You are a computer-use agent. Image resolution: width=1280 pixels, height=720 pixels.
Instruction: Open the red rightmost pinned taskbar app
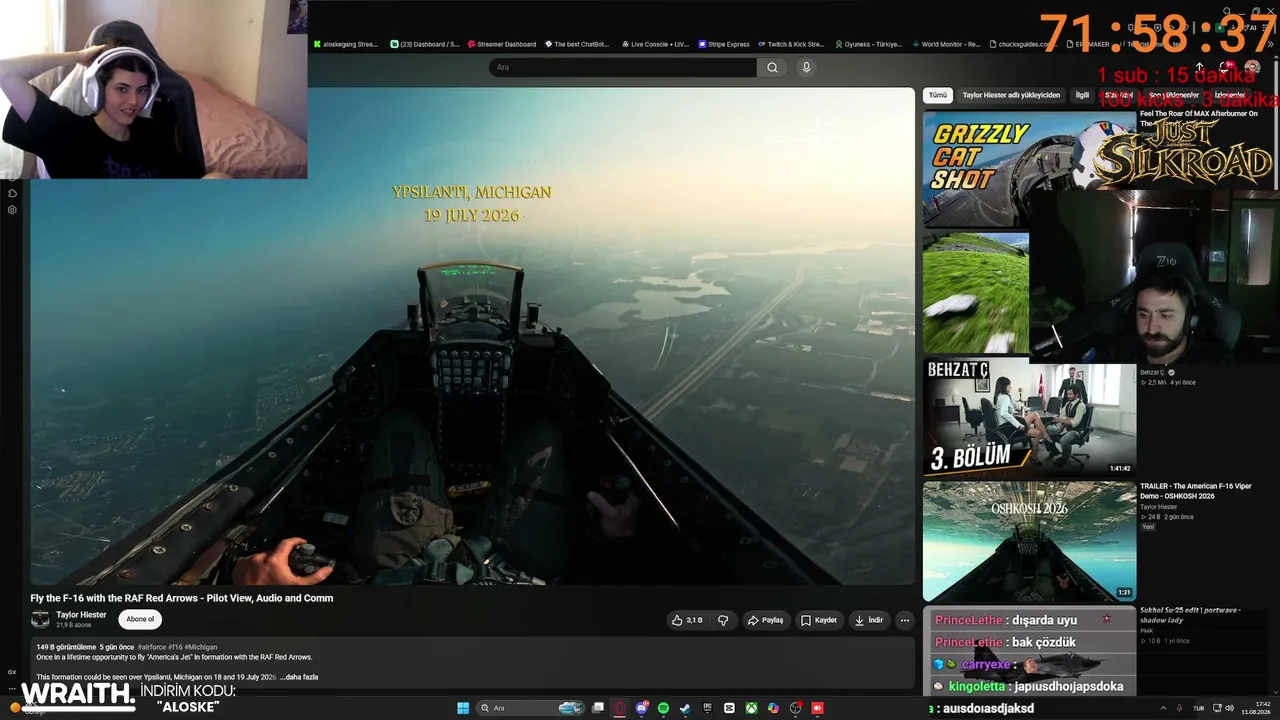817,708
